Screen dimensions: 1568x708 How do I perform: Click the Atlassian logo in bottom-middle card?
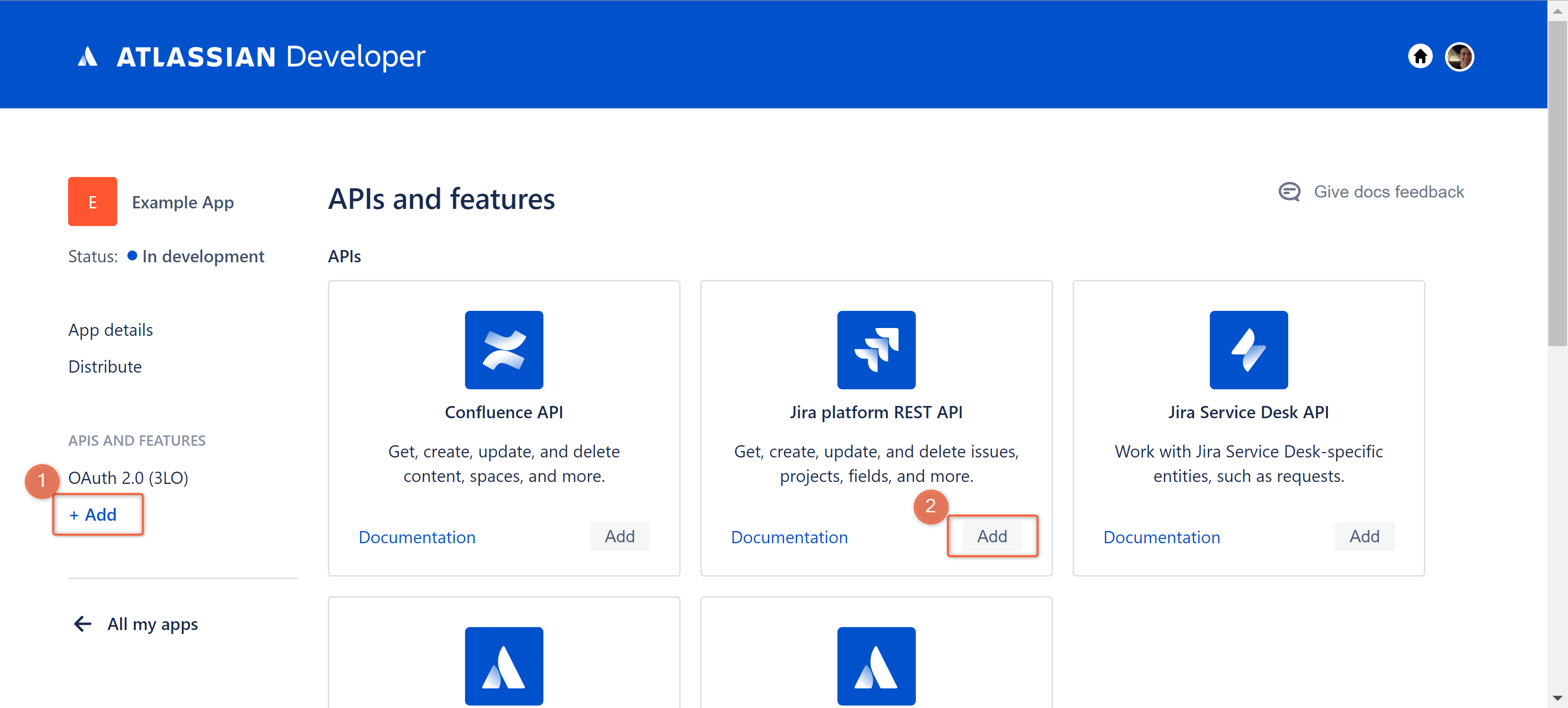pos(876,666)
